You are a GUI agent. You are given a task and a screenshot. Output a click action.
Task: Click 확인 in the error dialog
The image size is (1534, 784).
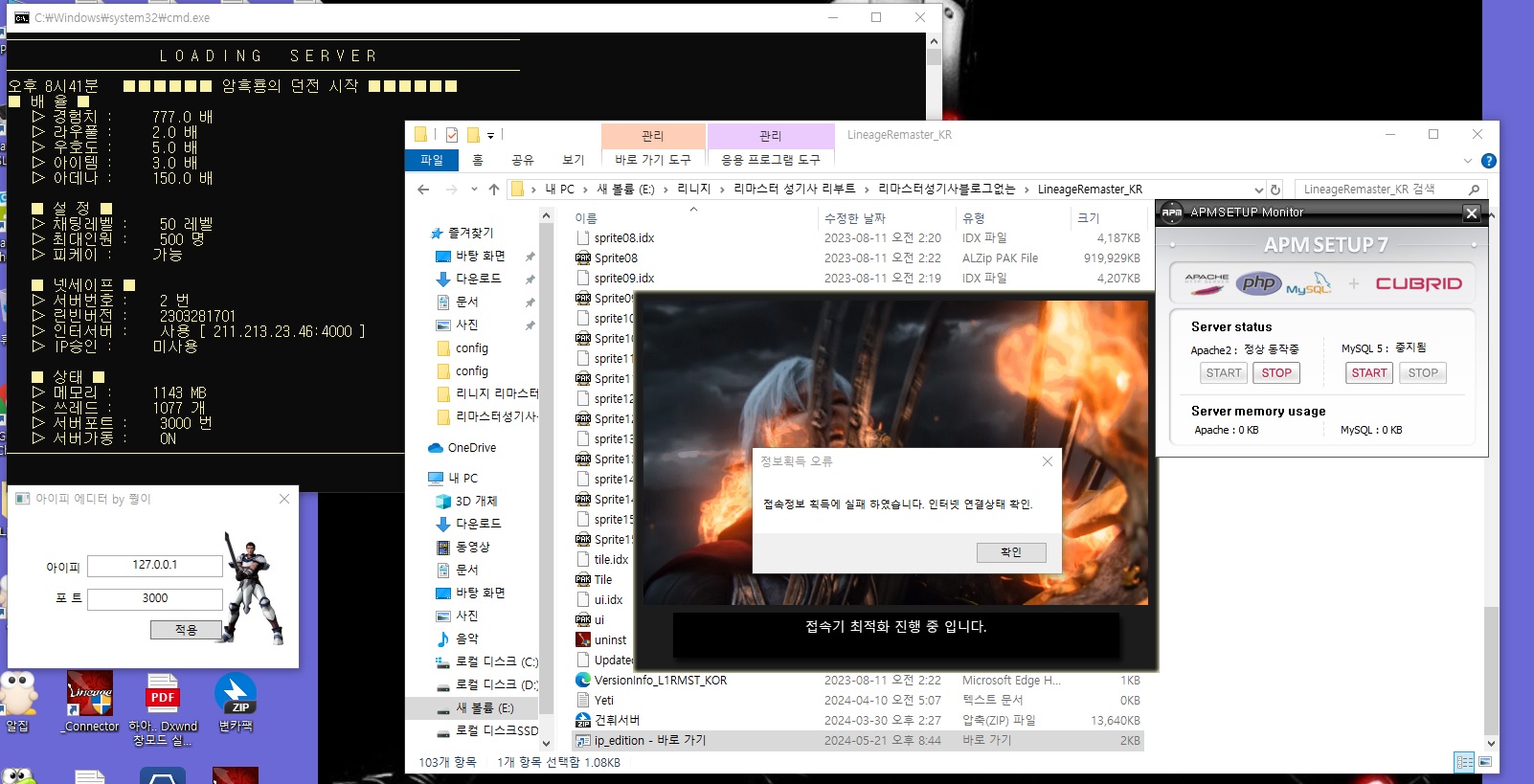(1011, 552)
